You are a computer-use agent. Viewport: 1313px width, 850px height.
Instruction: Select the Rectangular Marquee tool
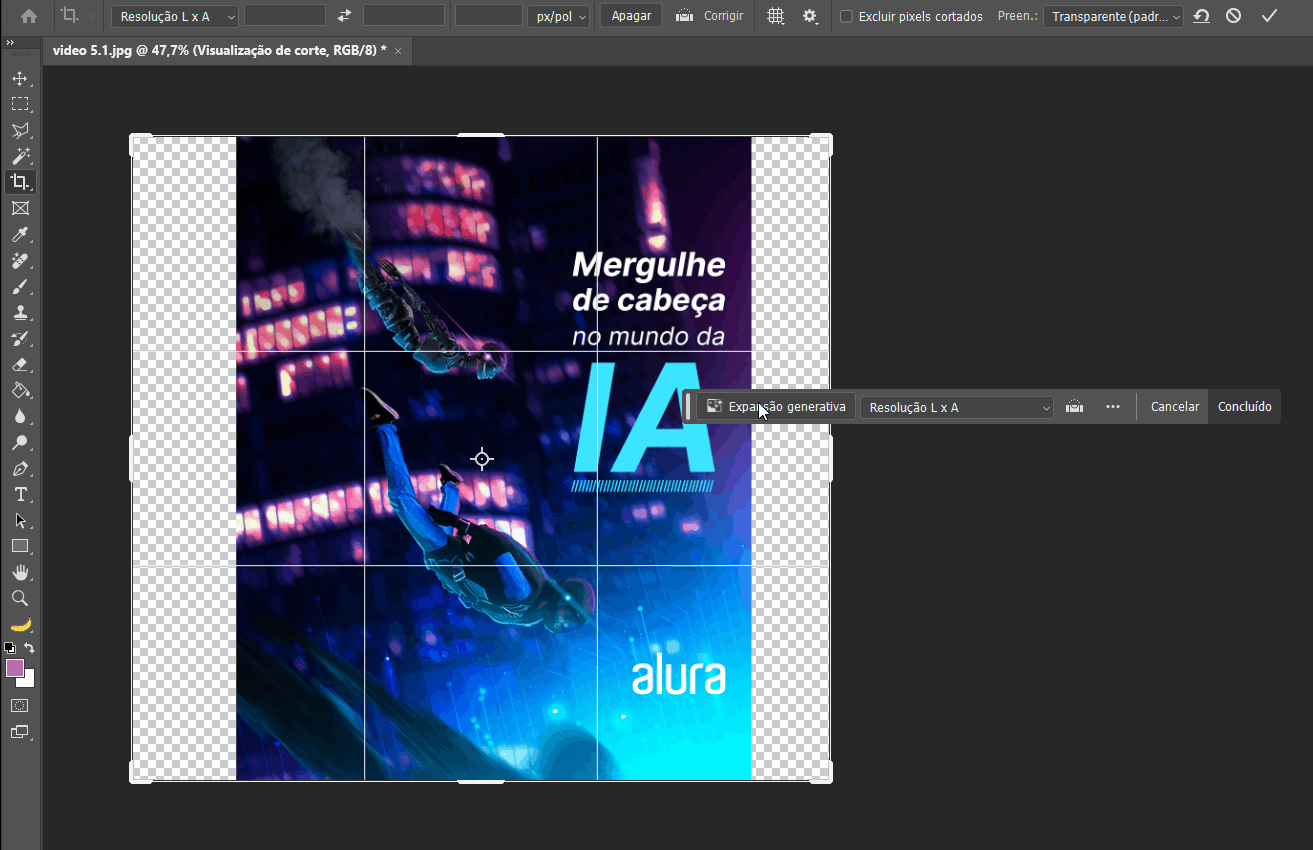[19, 104]
